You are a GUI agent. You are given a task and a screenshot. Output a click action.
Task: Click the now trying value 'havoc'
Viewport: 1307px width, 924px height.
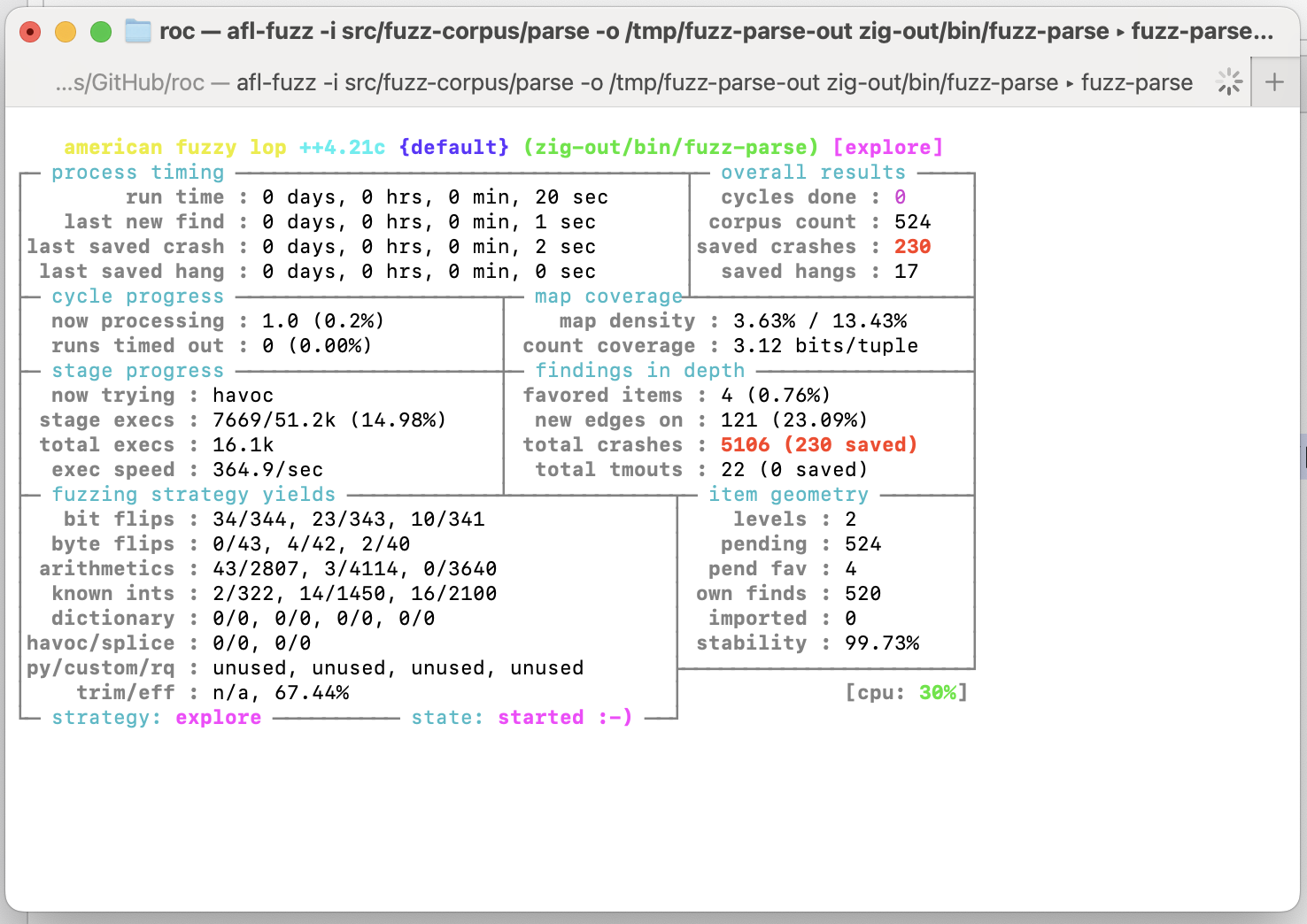[244, 395]
